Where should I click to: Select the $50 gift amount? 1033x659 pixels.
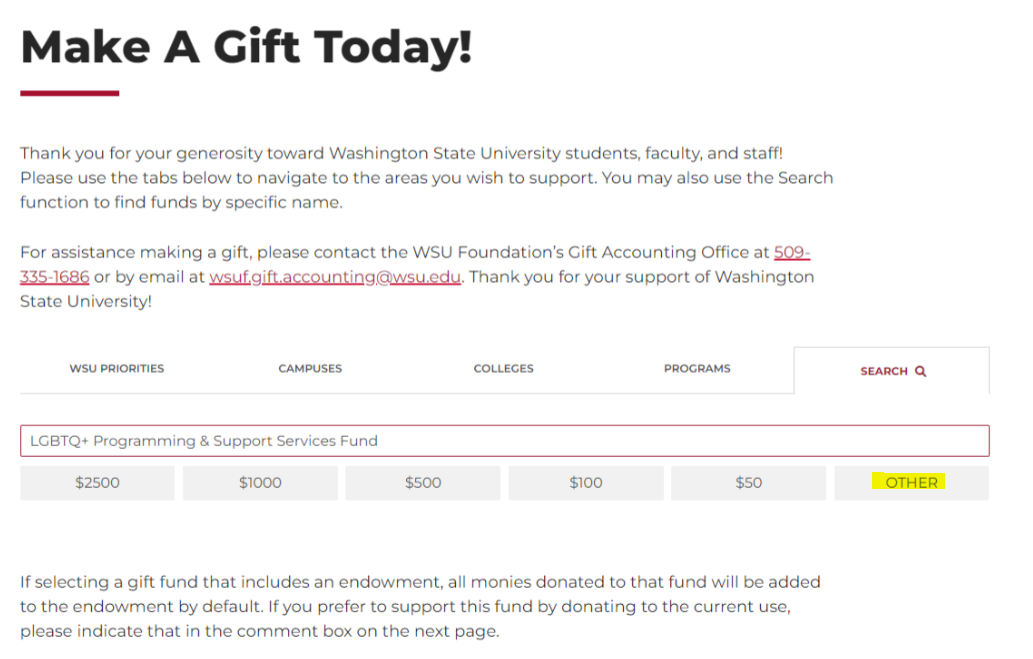coord(748,483)
